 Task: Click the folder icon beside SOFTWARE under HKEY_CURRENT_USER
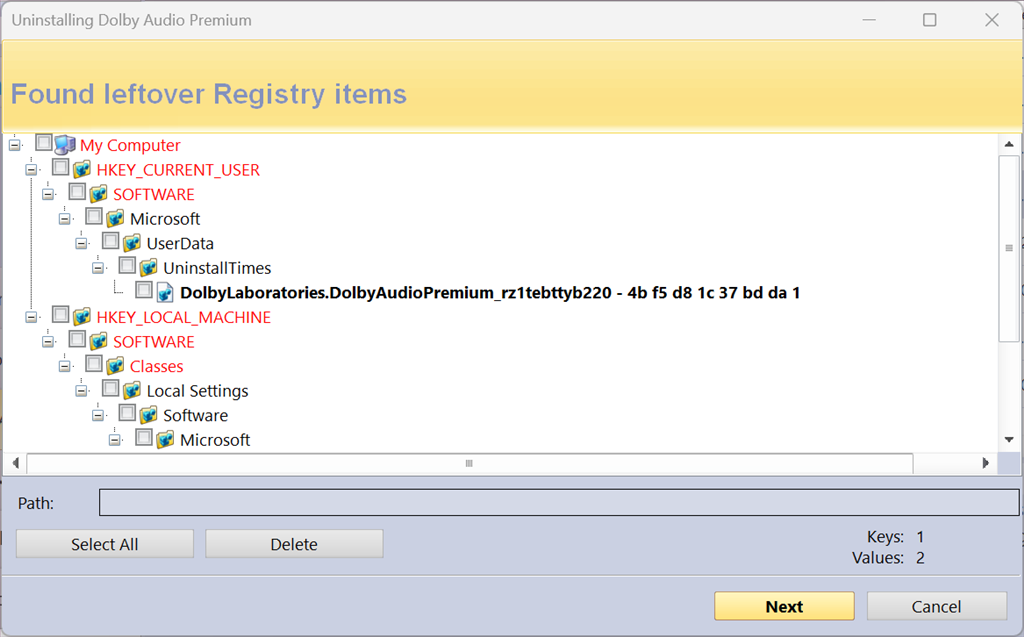coord(98,194)
